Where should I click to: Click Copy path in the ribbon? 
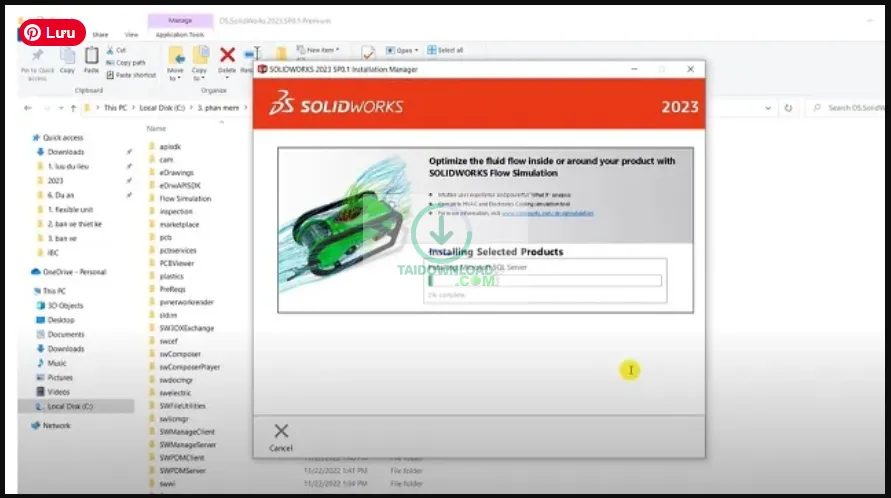126,63
